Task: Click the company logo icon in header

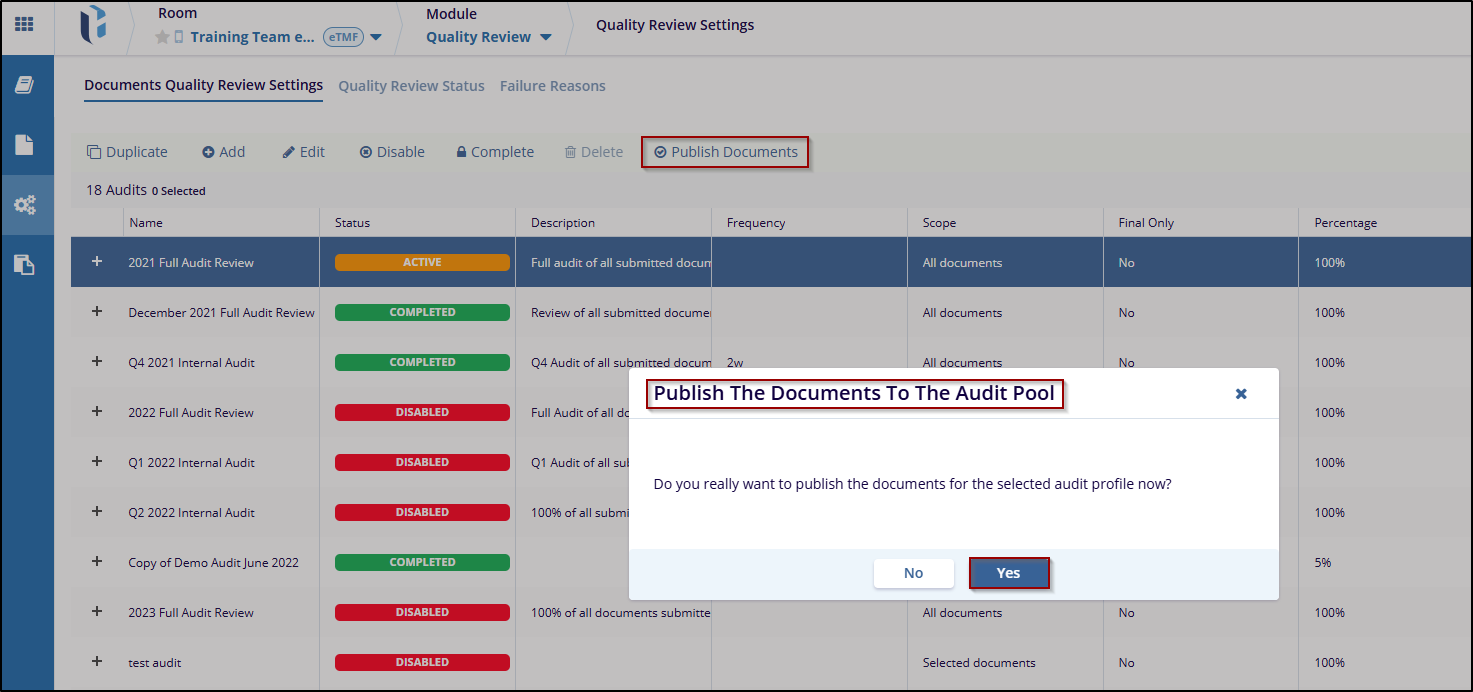Action: tap(93, 27)
